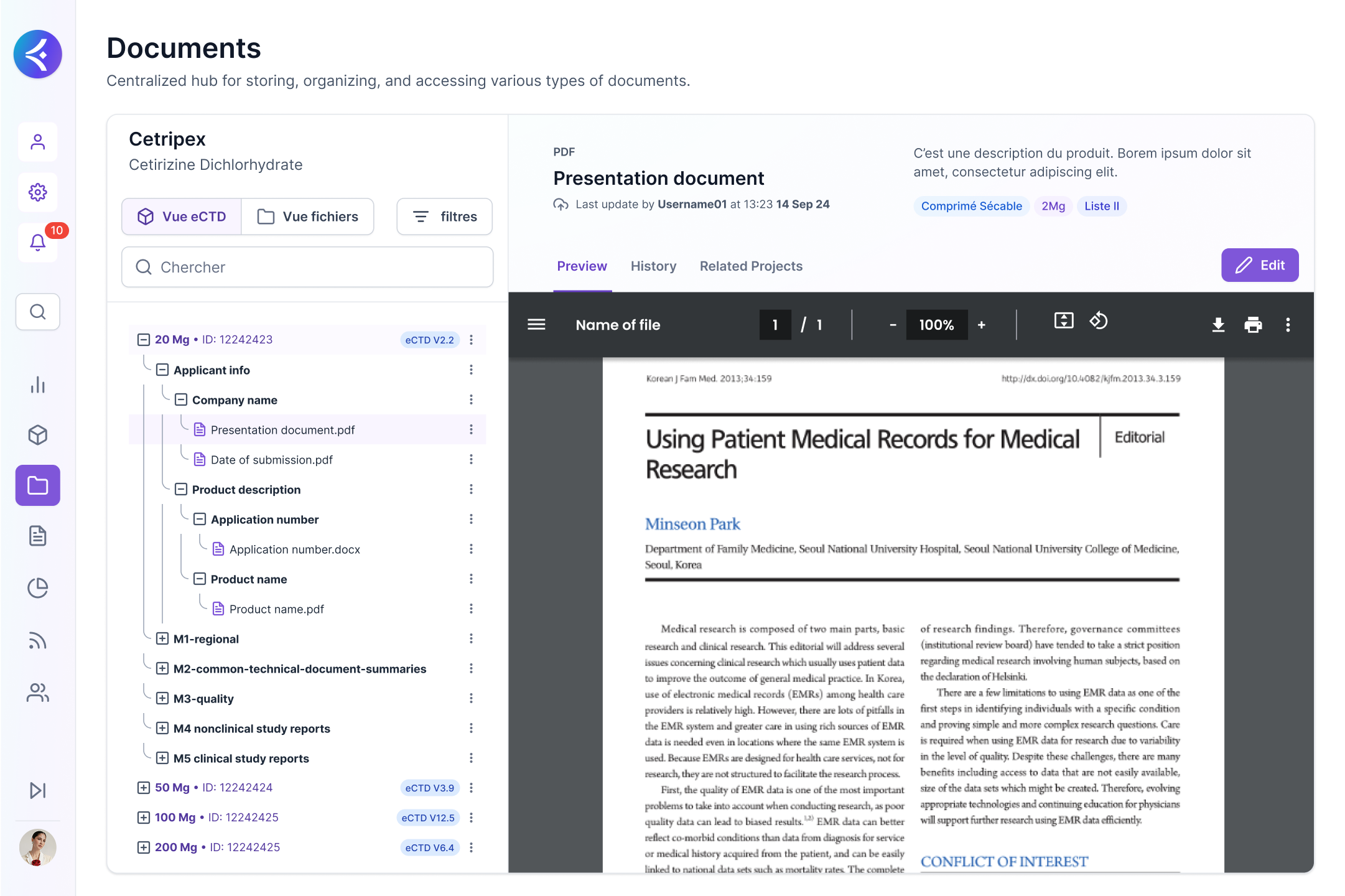Click the Edit button
This screenshot has width=1345, height=896.
pos(1260,266)
